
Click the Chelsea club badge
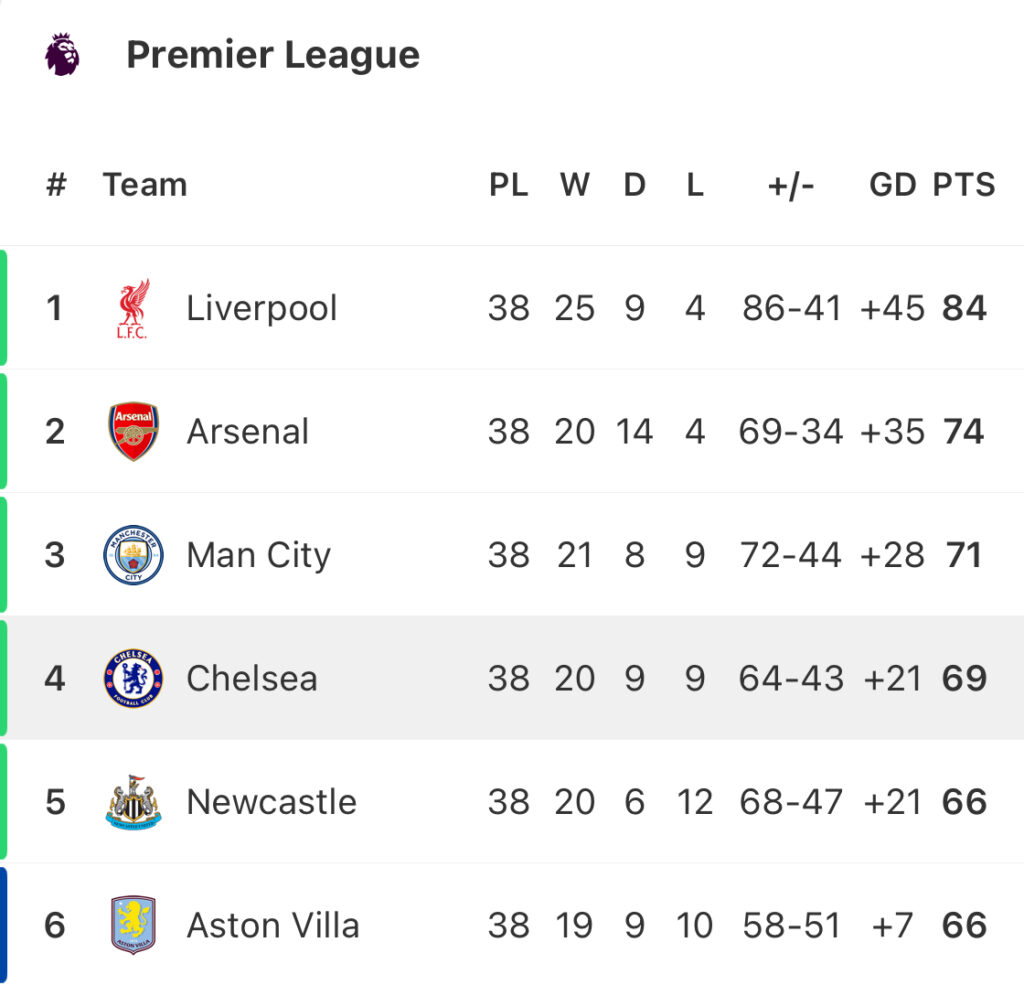click(133, 678)
